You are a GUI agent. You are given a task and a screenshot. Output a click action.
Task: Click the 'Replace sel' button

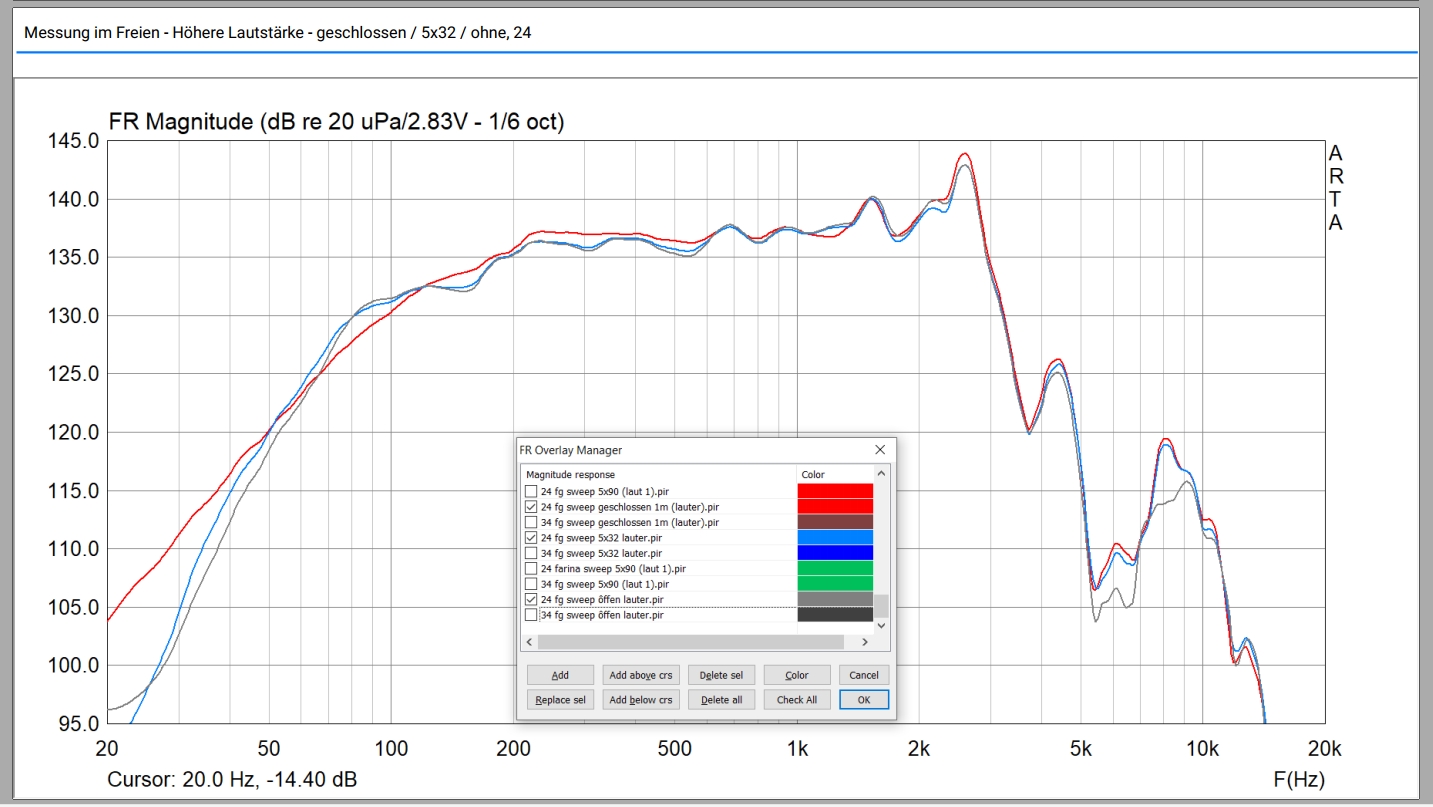coord(560,700)
